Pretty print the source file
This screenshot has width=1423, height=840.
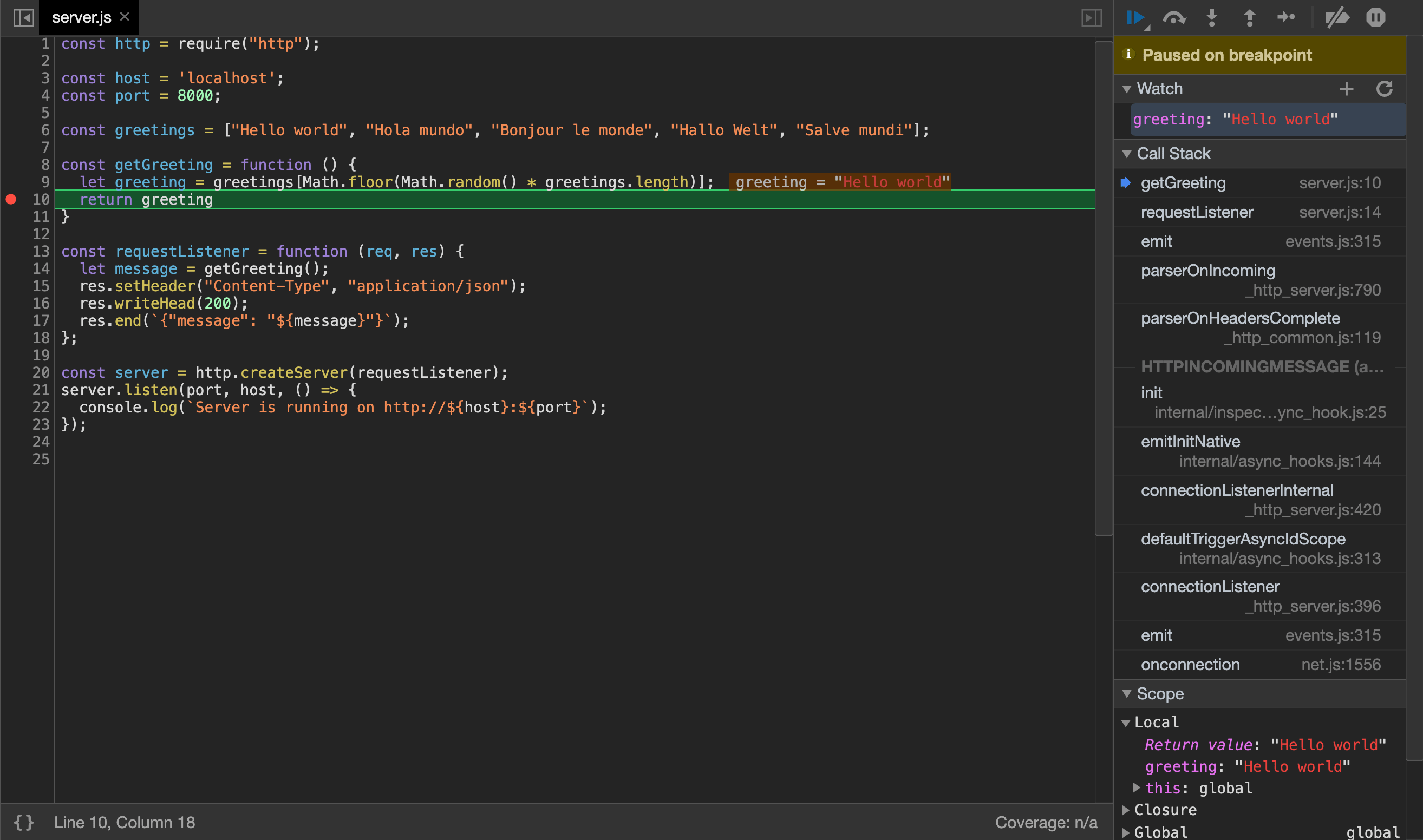(24, 823)
